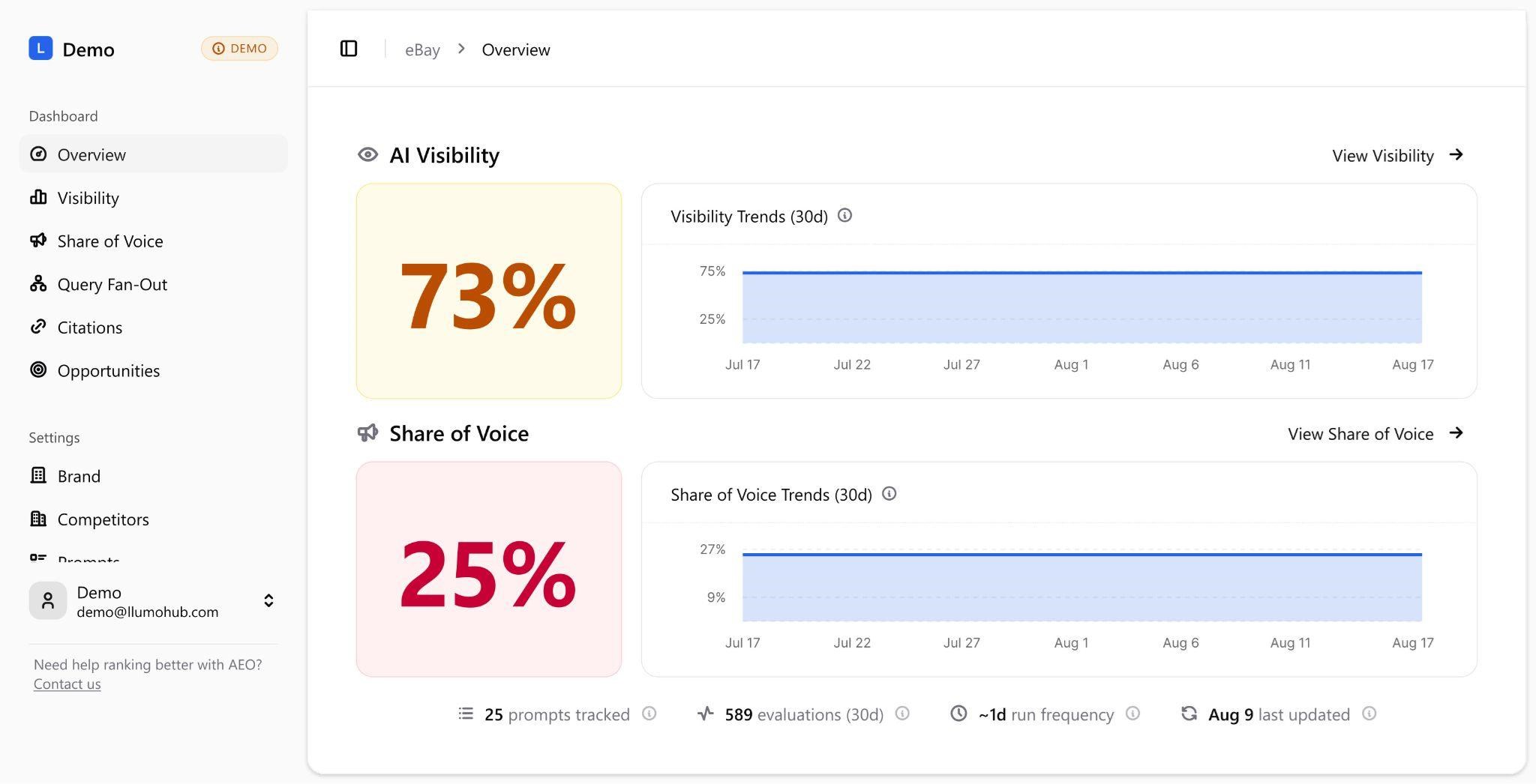Open the Visibility bar chart icon
The image size is (1536, 784).
click(x=38, y=197)
